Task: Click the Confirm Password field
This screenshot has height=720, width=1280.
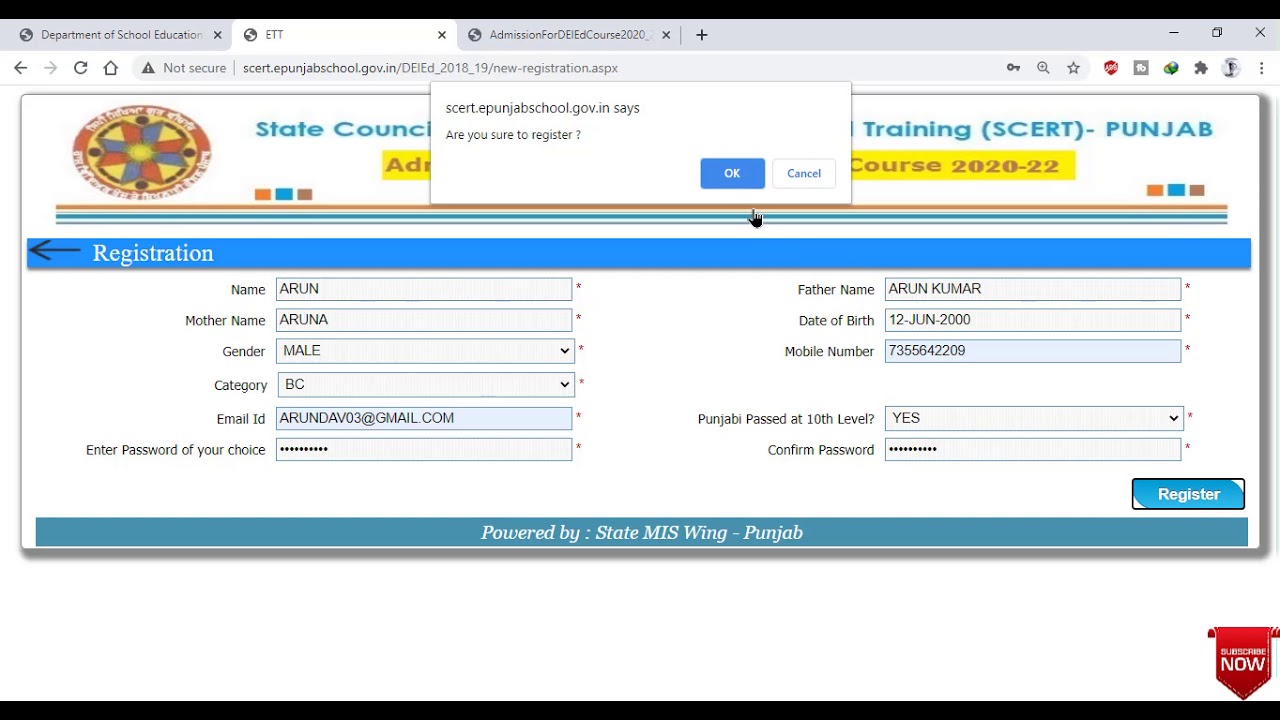Action: tap(1033, 450)
